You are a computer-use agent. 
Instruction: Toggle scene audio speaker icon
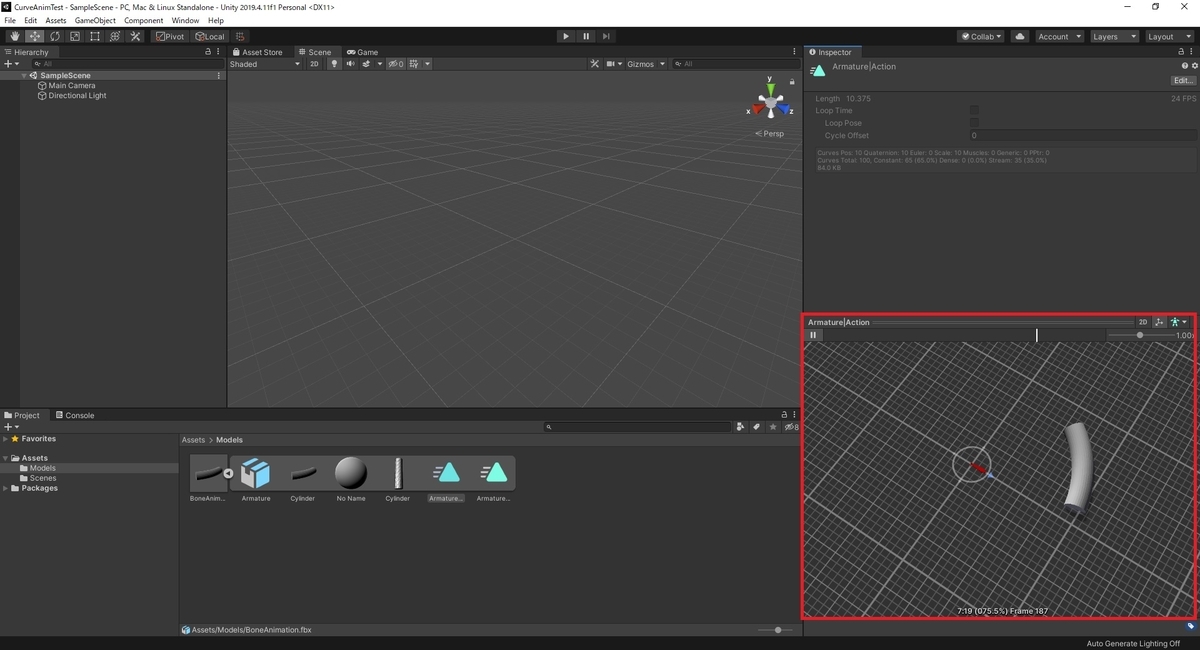click(x=350, y=64)
